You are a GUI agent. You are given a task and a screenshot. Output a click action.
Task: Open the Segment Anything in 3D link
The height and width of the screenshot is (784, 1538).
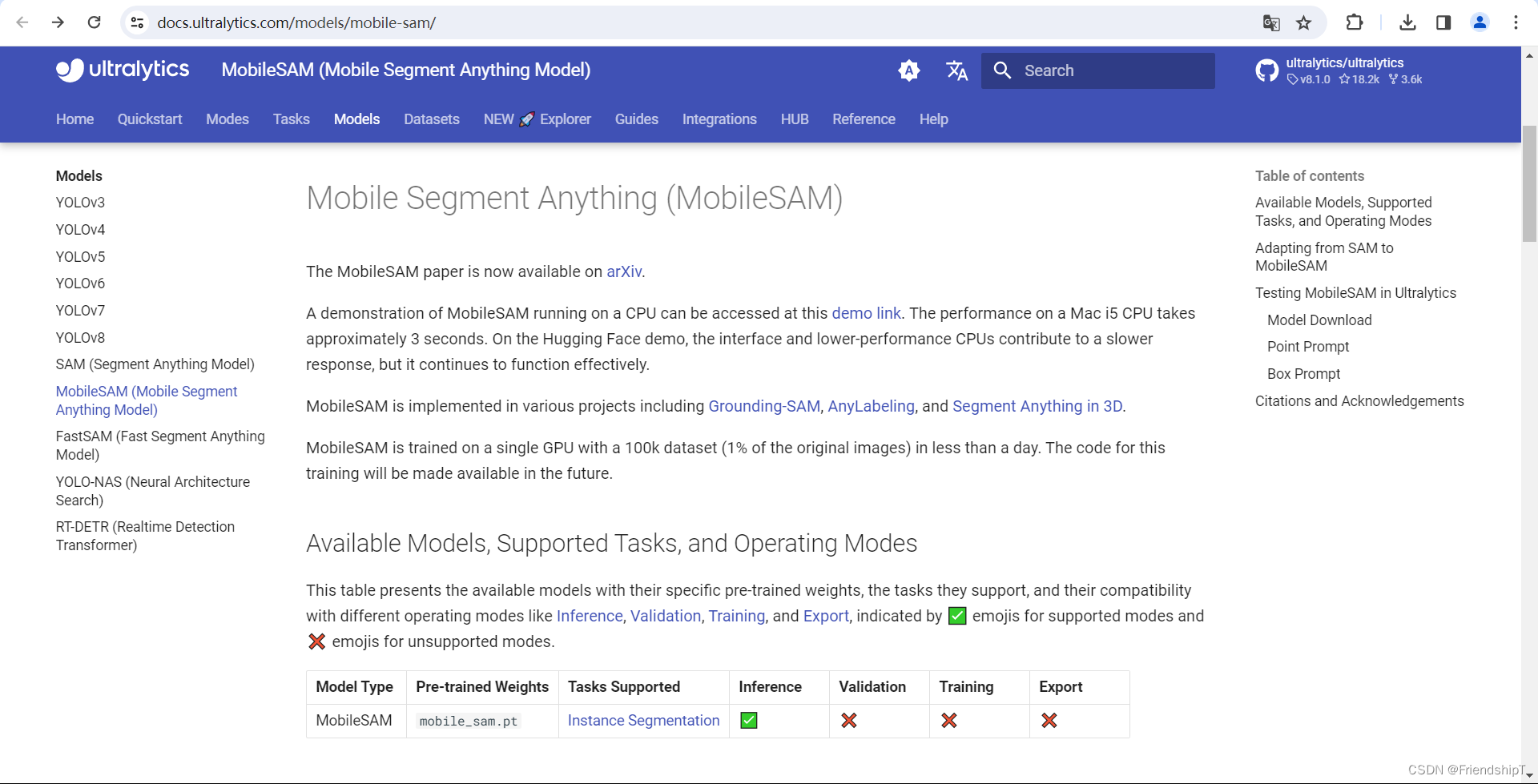(x=1037, y=406)
